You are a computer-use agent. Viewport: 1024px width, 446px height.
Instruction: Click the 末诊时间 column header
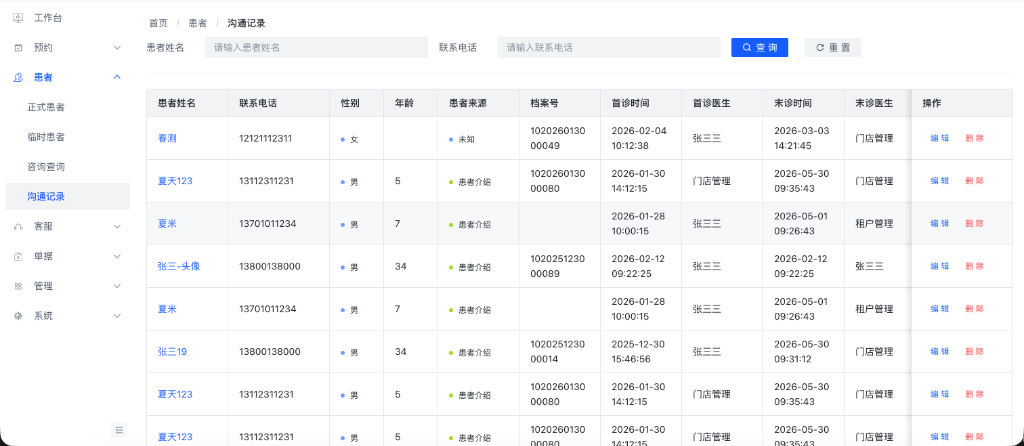(803, 103)
